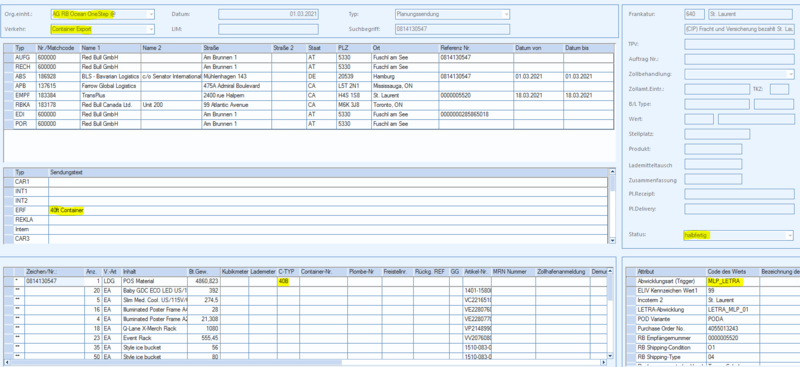The image size is (800, 367).
Task: Click the Auftrag Nr. input field
Action: coord(739,59)
